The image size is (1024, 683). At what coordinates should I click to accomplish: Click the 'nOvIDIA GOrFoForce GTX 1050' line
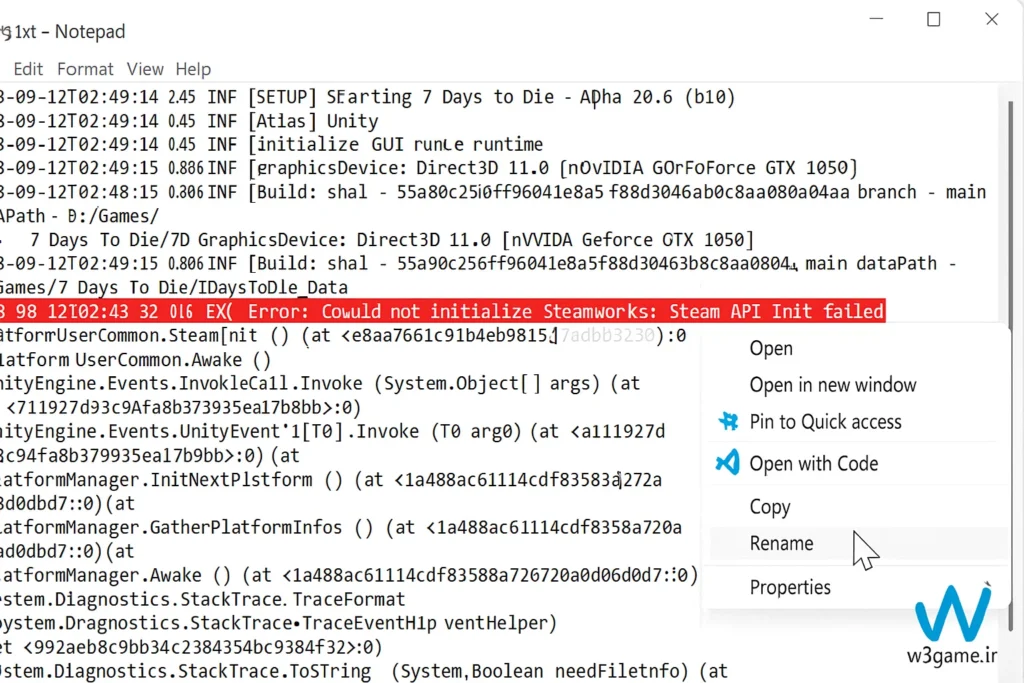coord(428,168)
